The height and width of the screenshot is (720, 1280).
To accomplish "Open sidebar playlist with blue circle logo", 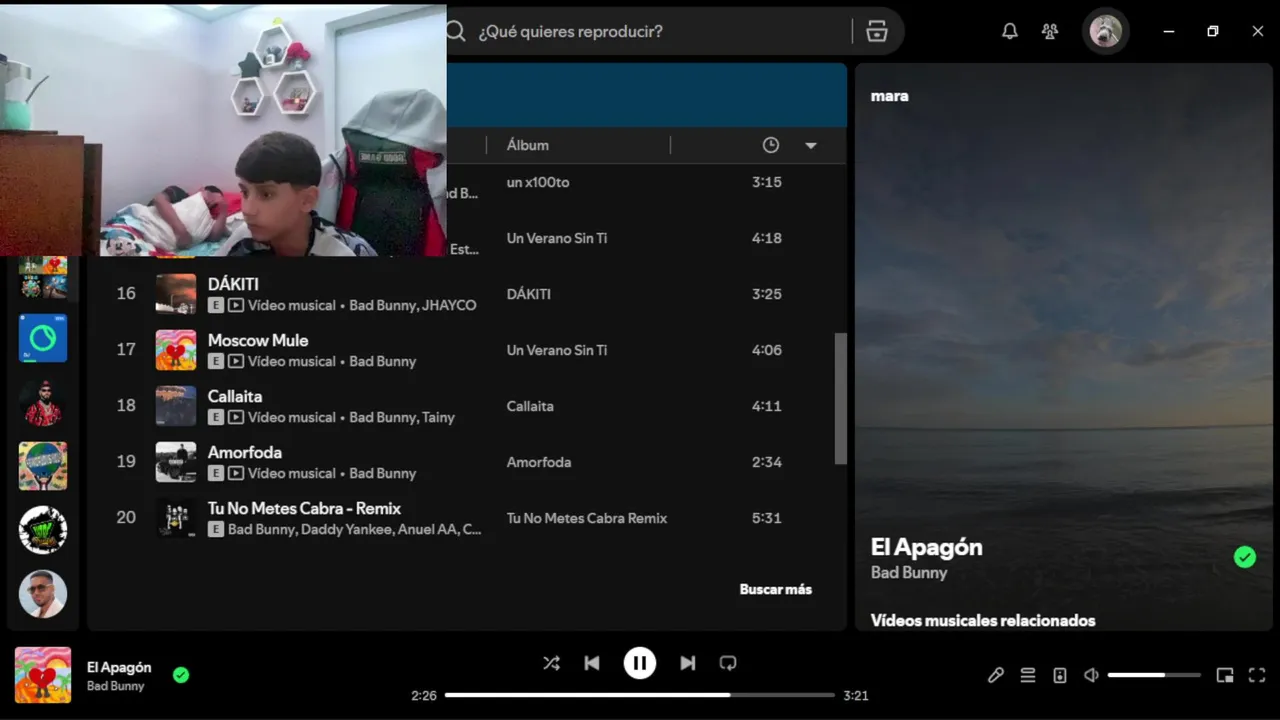I will point(43,338).
